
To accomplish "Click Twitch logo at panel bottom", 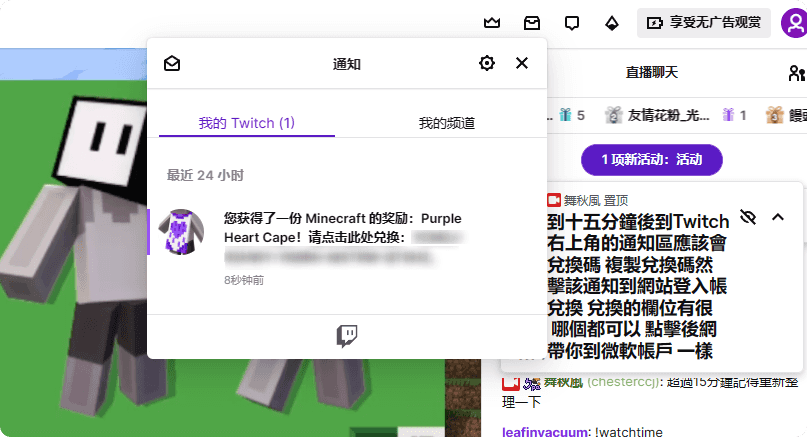I will click(347, 336).
